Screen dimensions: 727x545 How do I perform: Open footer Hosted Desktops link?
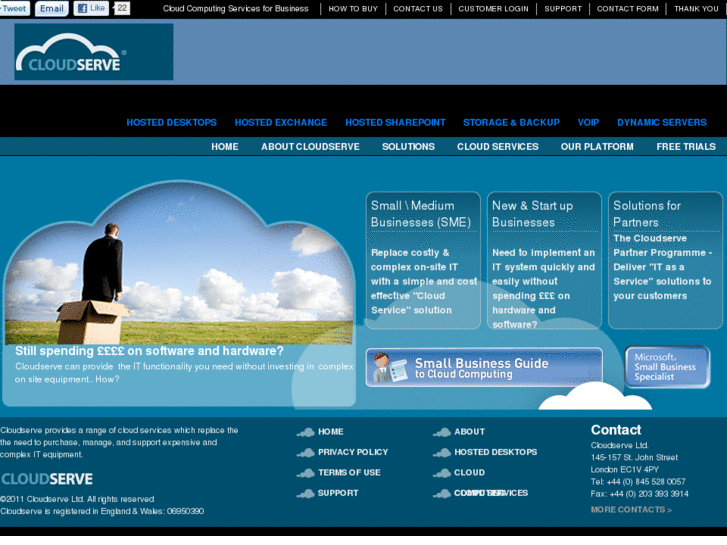click(496, 452)
